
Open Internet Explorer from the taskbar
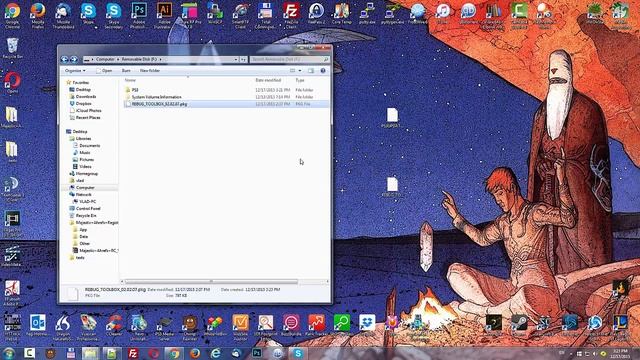[x=216, y=353]
